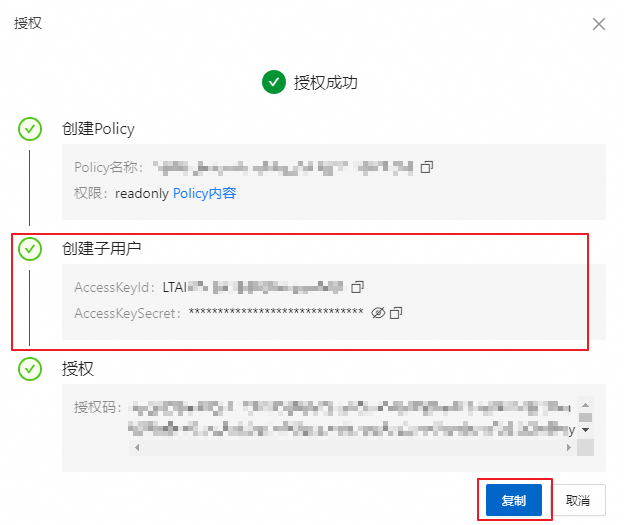Click the vertical scrollbar thumb of 授权码
Screen dimensions: 624x525
click(585, 417)
